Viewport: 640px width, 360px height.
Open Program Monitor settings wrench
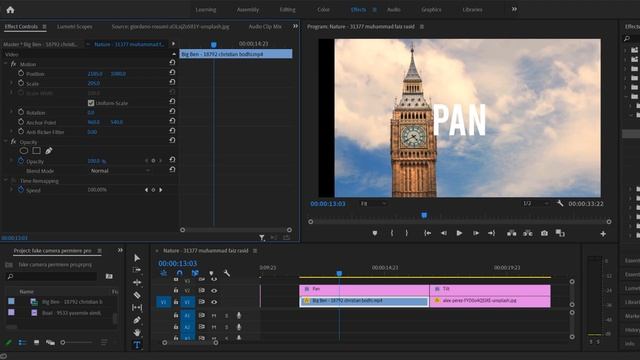560,203
